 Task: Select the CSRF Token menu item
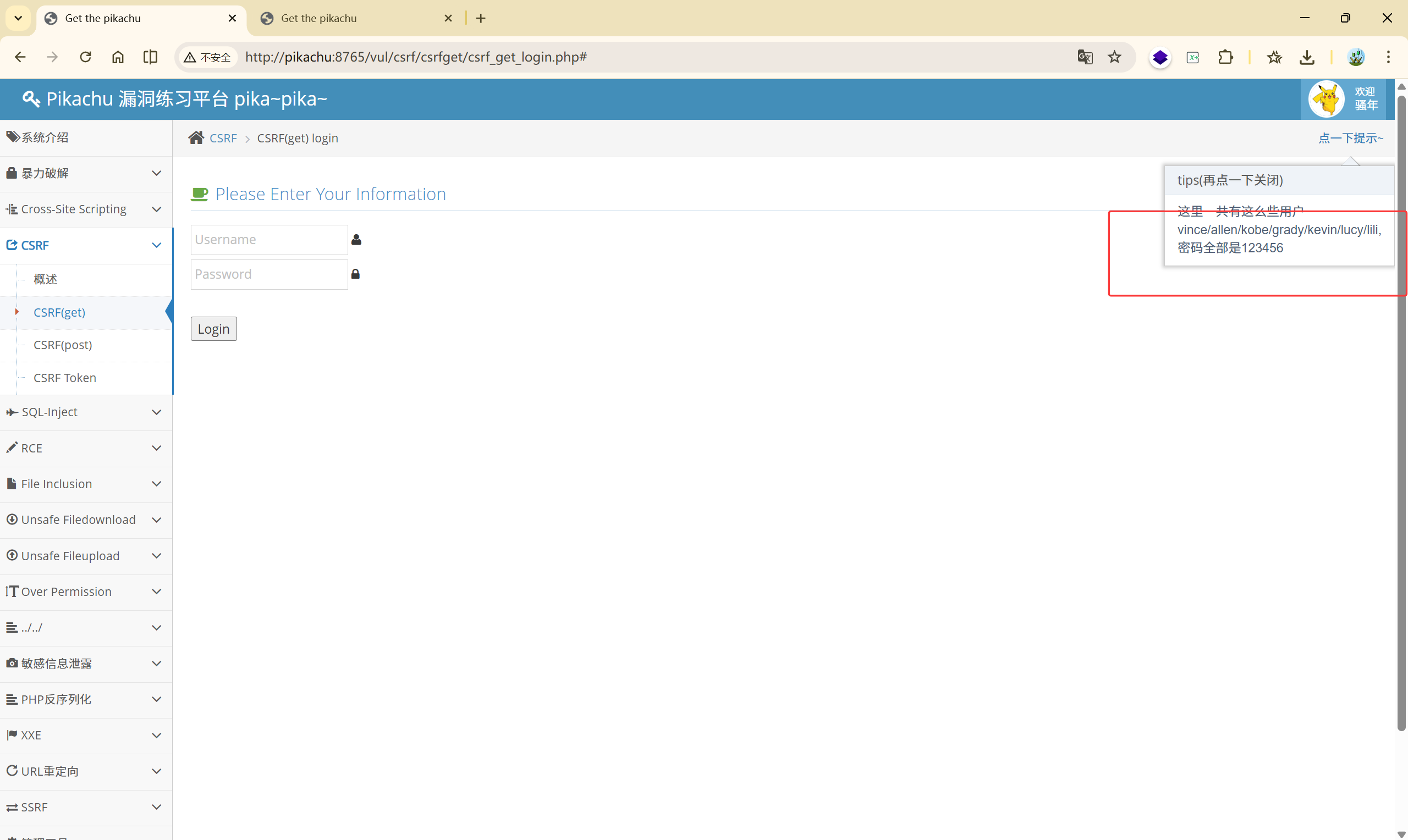64,378
